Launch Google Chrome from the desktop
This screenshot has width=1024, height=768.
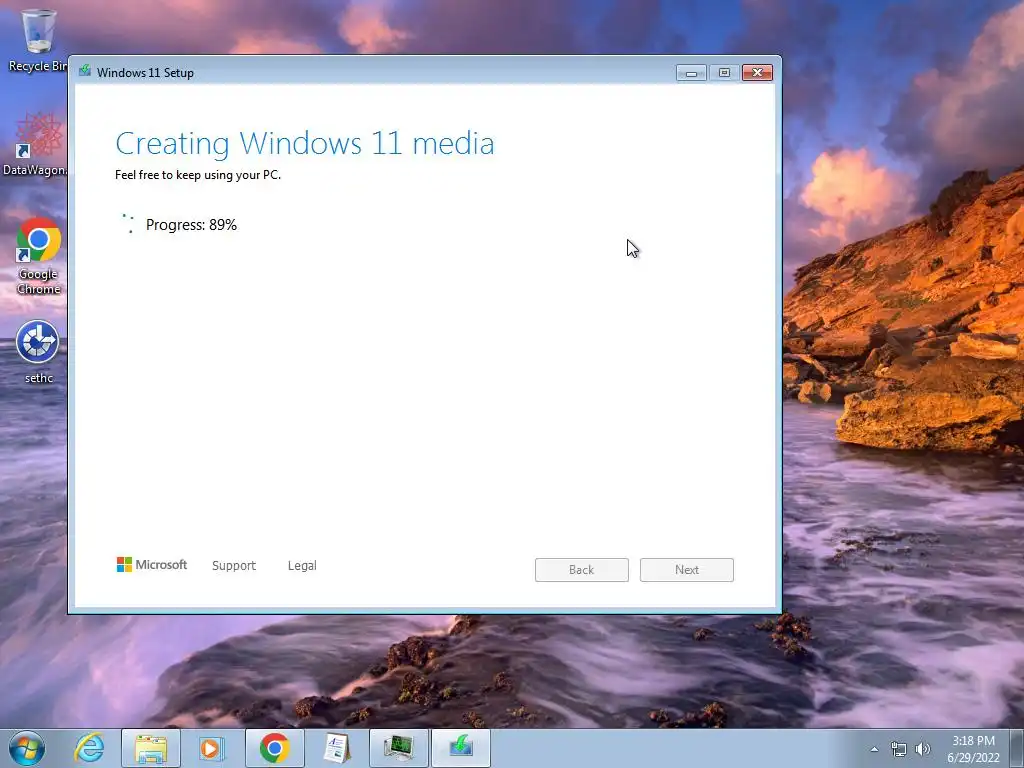pos(38,256)
